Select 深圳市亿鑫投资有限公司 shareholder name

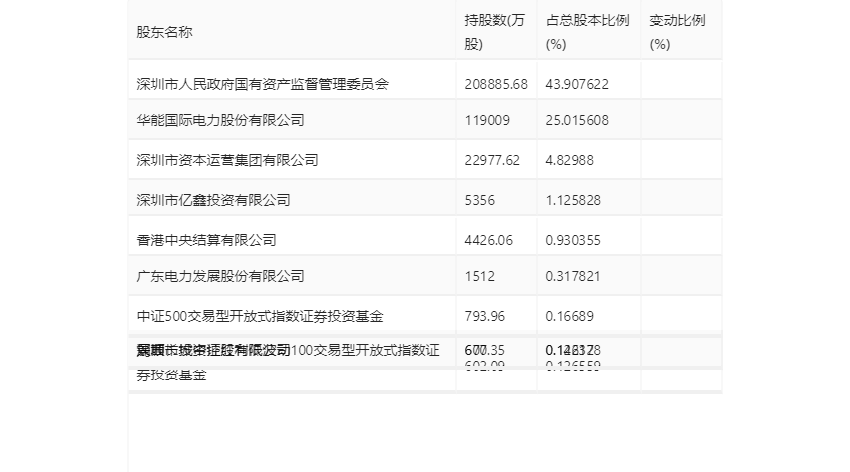pyautogui.click(x=213, y=200)
